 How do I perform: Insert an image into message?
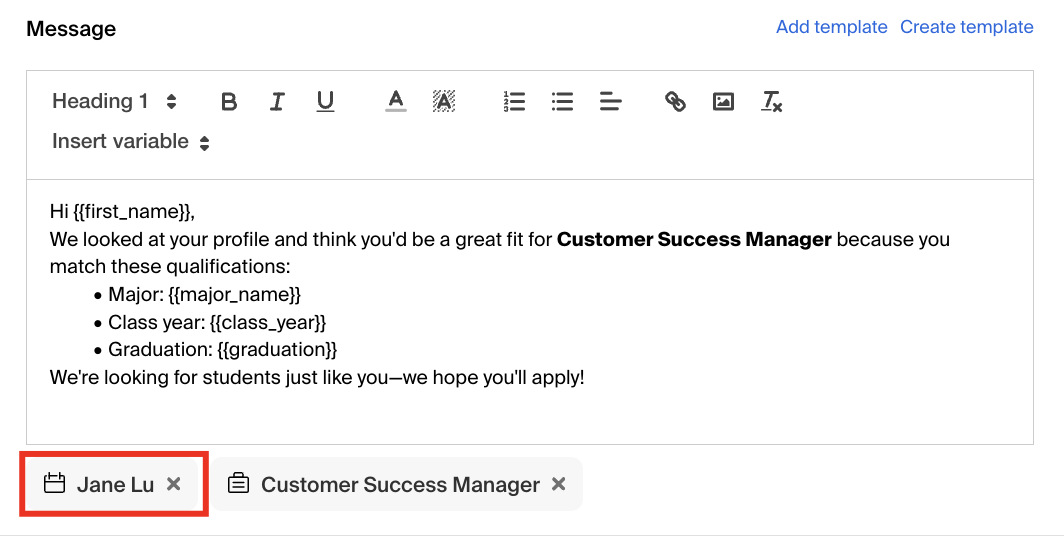[x=723, y=102]
